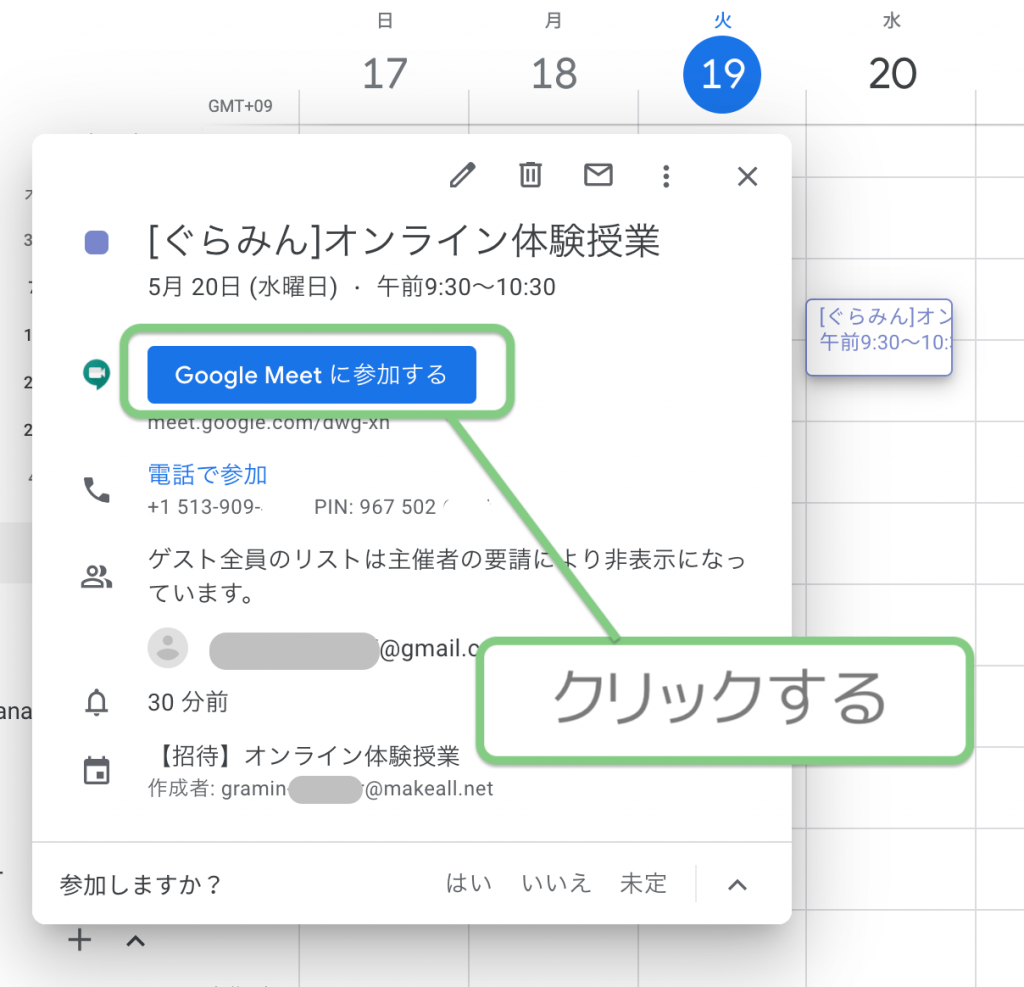Click the 作成者 creator email line
Viewport: 1024px width, 987px height.
[x=320, y=788]
